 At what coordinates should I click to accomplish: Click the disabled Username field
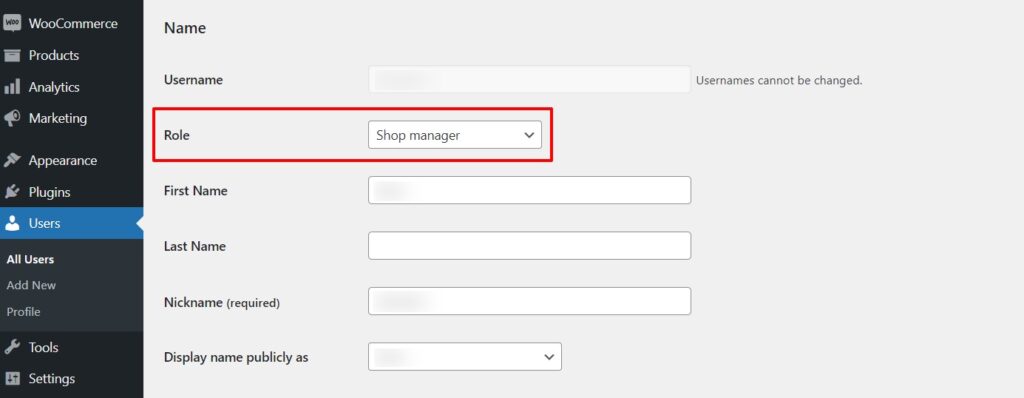[529, 80]
